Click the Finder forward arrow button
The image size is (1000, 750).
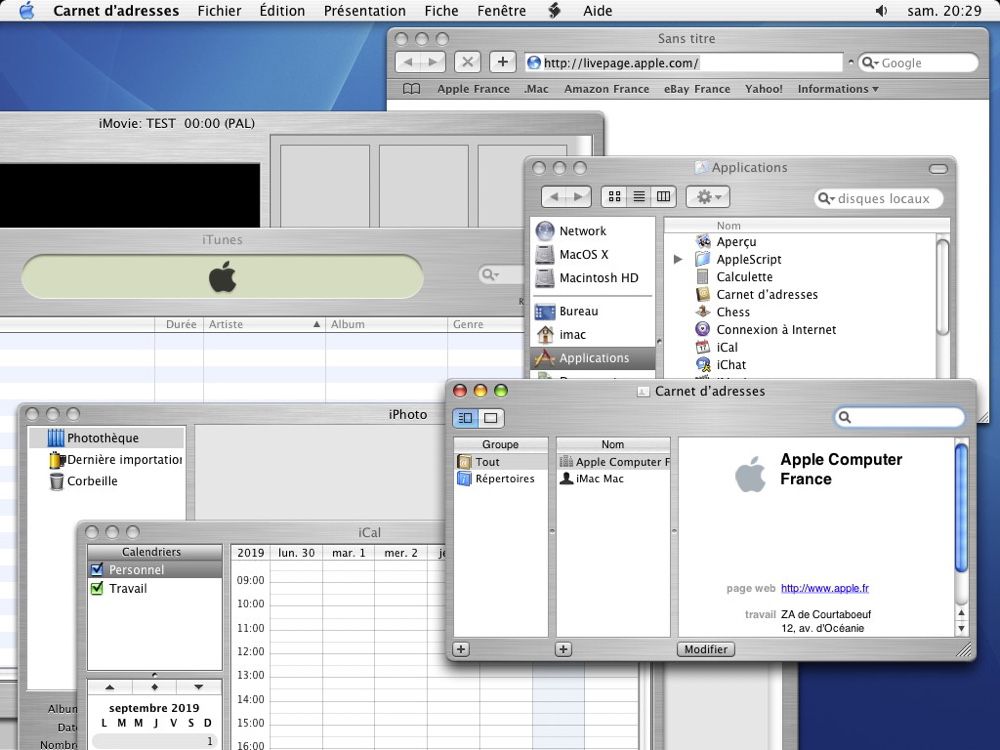(x=578, y=196)
